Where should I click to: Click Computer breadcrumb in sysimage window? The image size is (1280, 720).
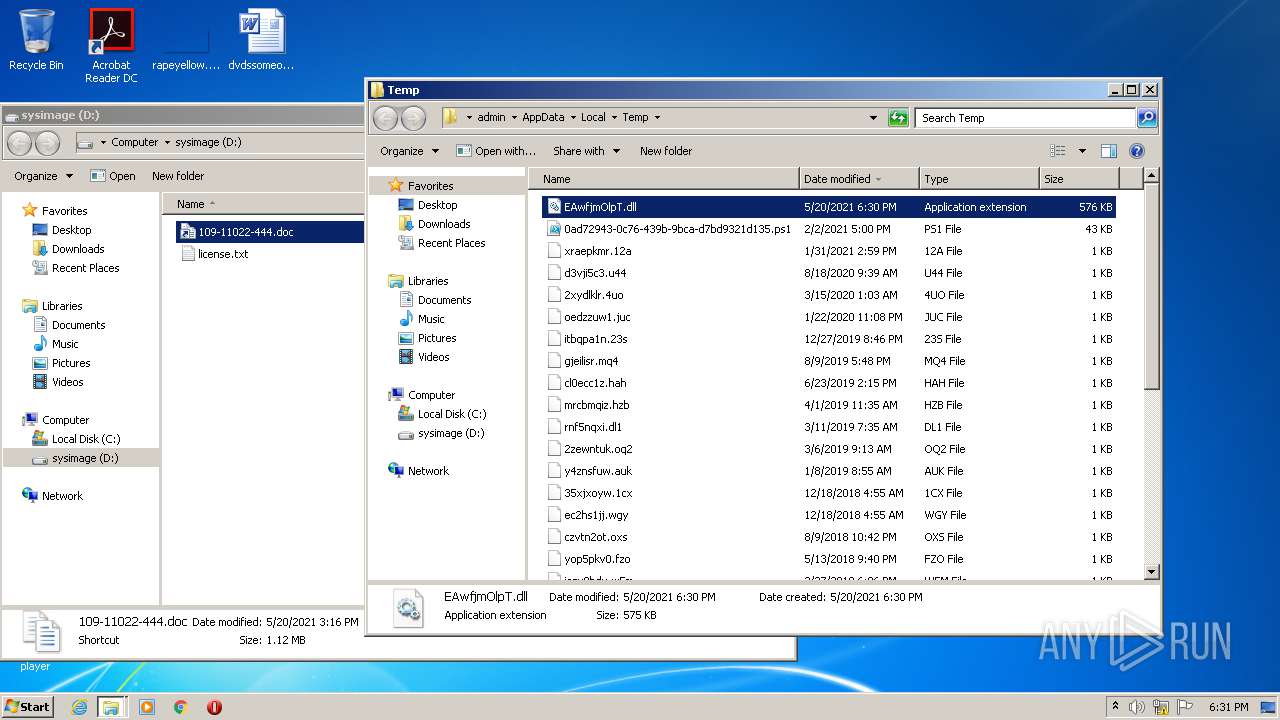click(x=135, y=143)
